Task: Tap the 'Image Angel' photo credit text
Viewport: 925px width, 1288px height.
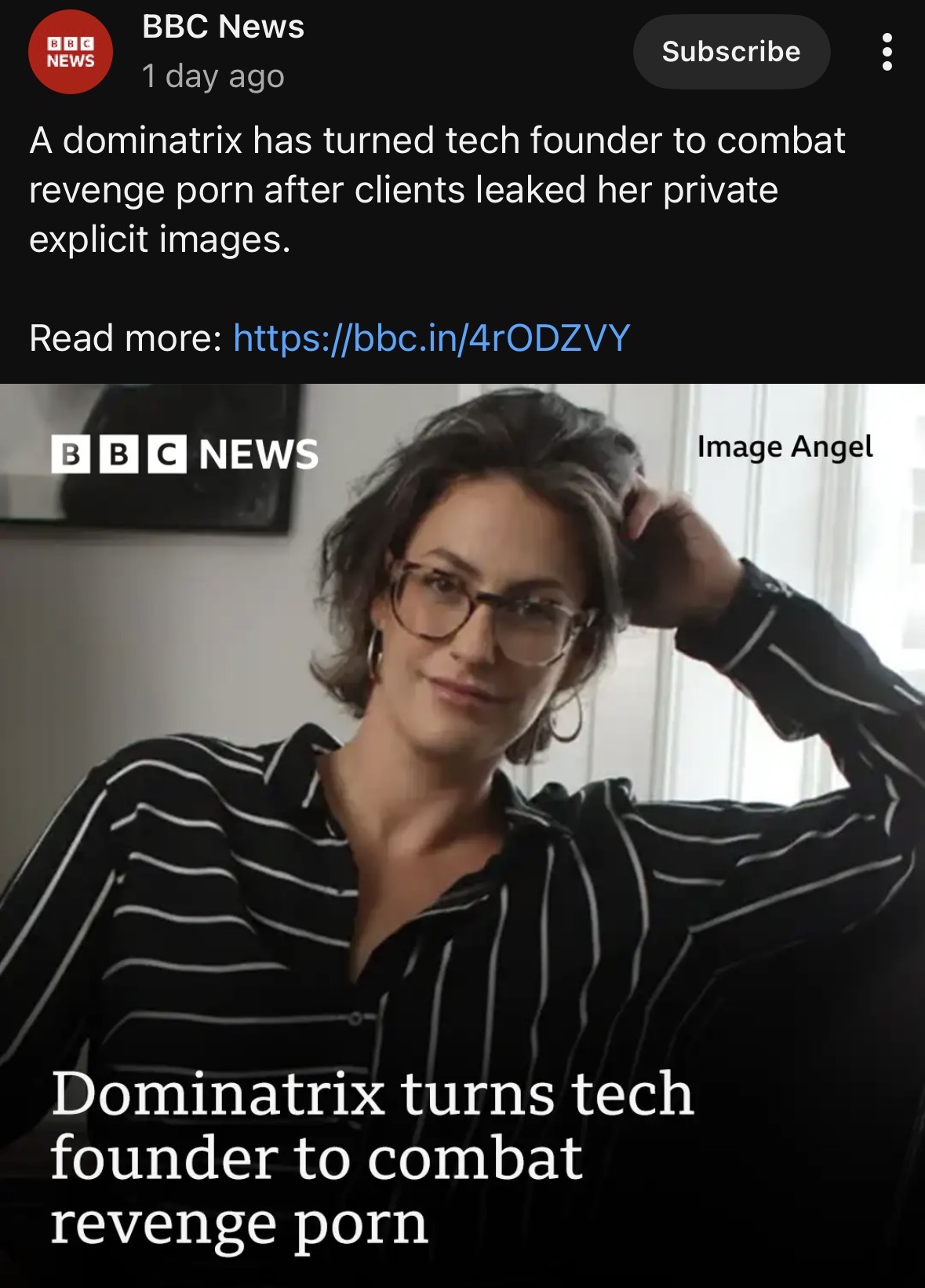Action: (x=785, y=447)
